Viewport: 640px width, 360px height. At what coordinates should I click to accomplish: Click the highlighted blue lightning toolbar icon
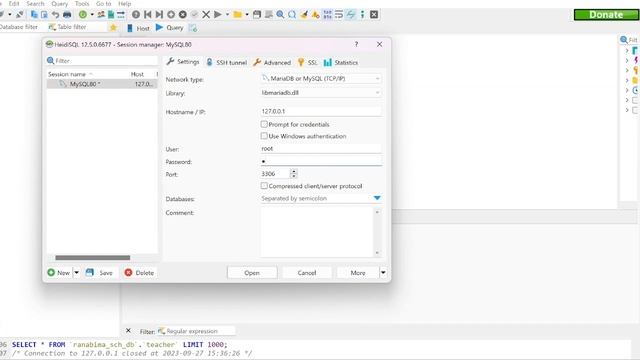[x=351, y=15]
